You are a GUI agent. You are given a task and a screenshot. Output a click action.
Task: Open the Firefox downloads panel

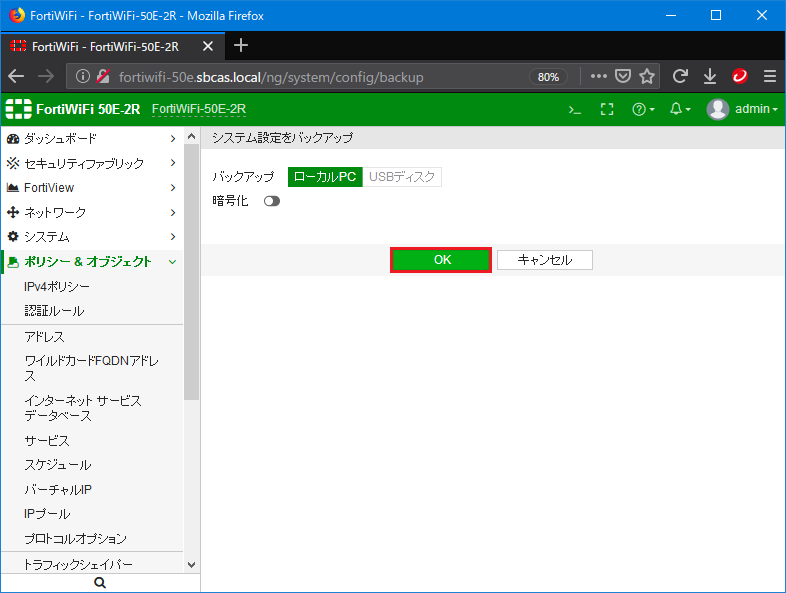pos(710,77)
